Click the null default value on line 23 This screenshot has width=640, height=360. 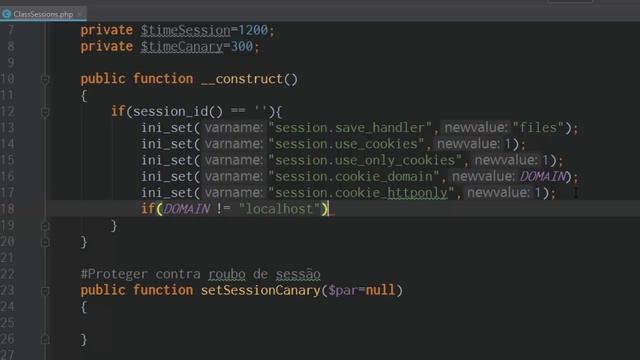(x=380, y=290)
